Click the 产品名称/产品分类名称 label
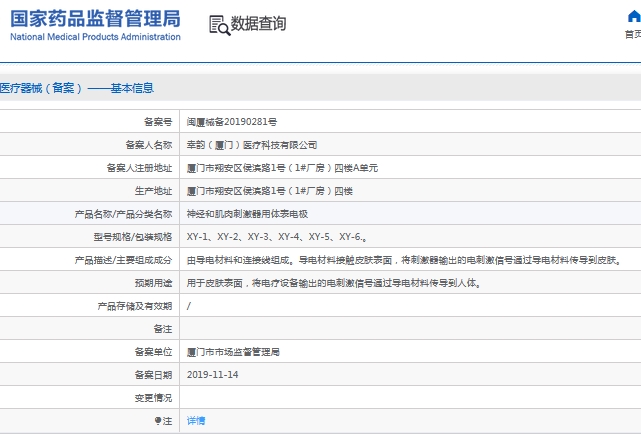This screenshot has height=442, width=641. (123, 214)
